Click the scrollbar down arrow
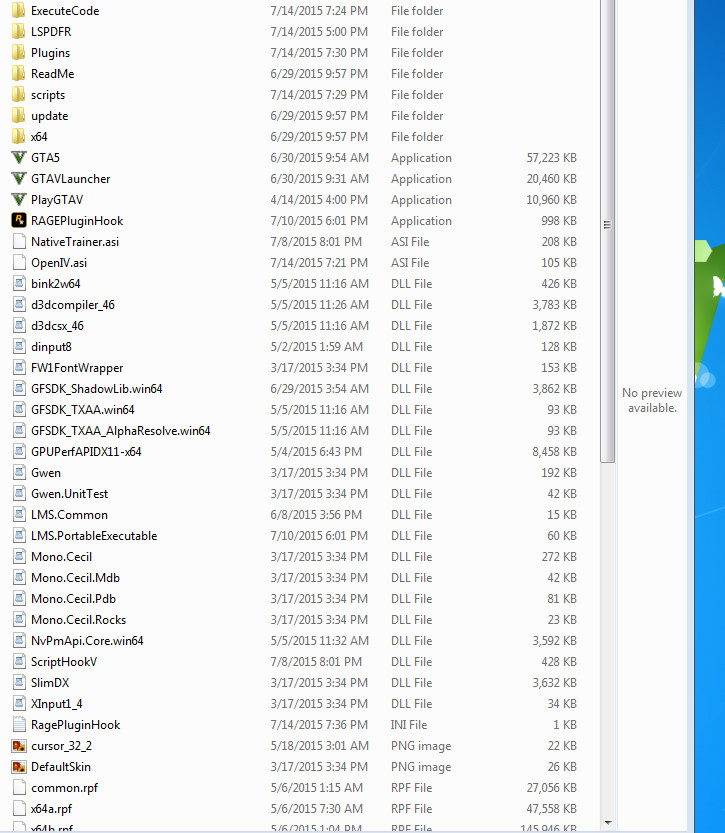Image resolution: width=725 pixels, height=833 pixels. pyautogui.click(x=608, y=823)
